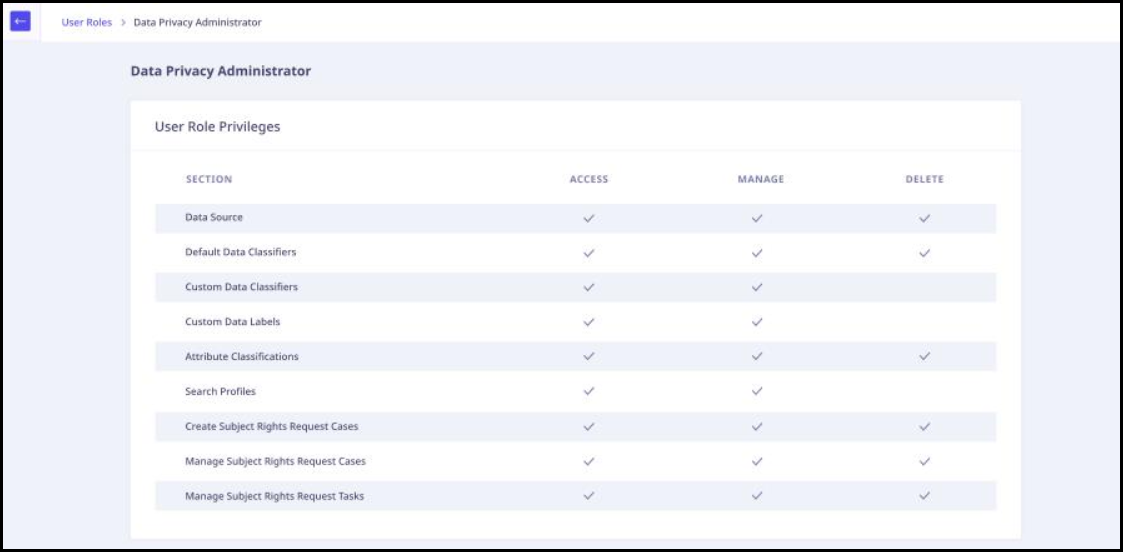Click the MANAGE column header
Screen dimensions: 1123x552
pos(761,179)
